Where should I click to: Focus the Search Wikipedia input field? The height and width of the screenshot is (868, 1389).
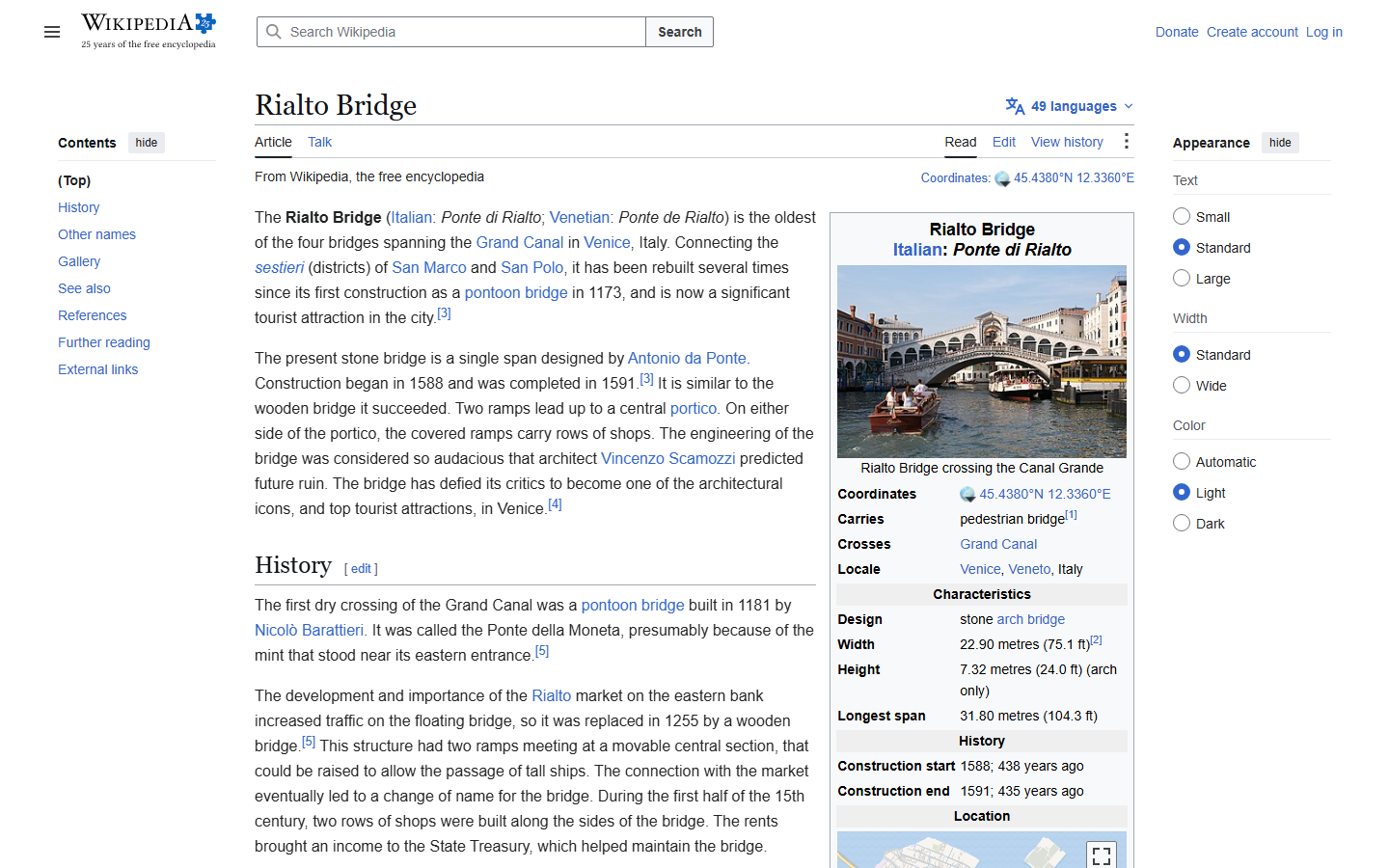pyautogui.click(x=451, y=32)
